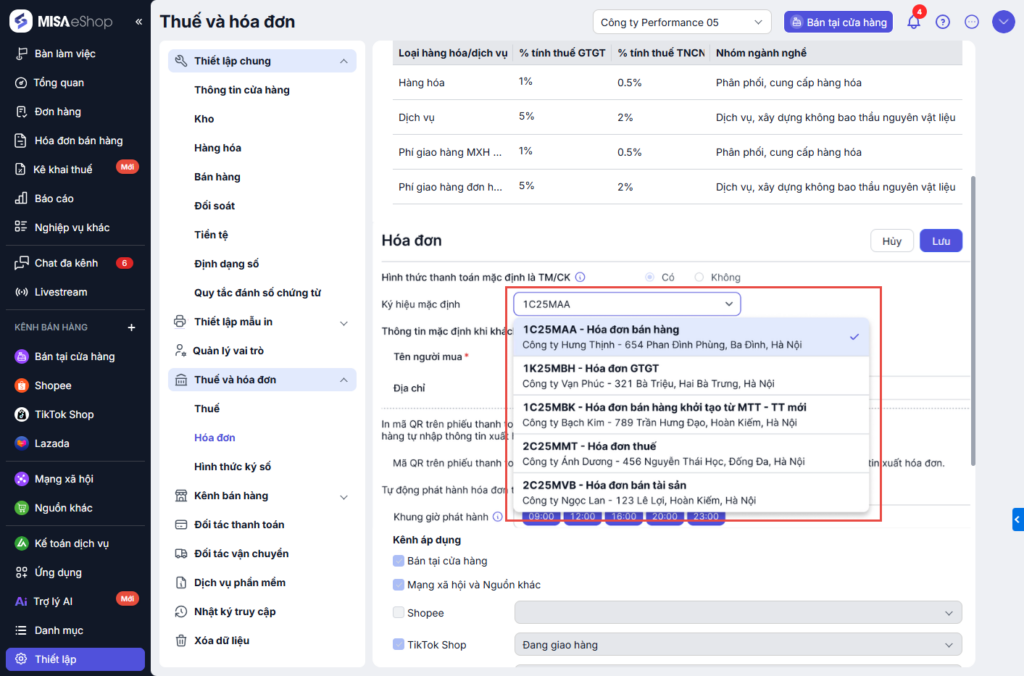Click Bán tại cửa hàng header button
Viewport: 1024px width, 676px height.
tap(839, 22)
